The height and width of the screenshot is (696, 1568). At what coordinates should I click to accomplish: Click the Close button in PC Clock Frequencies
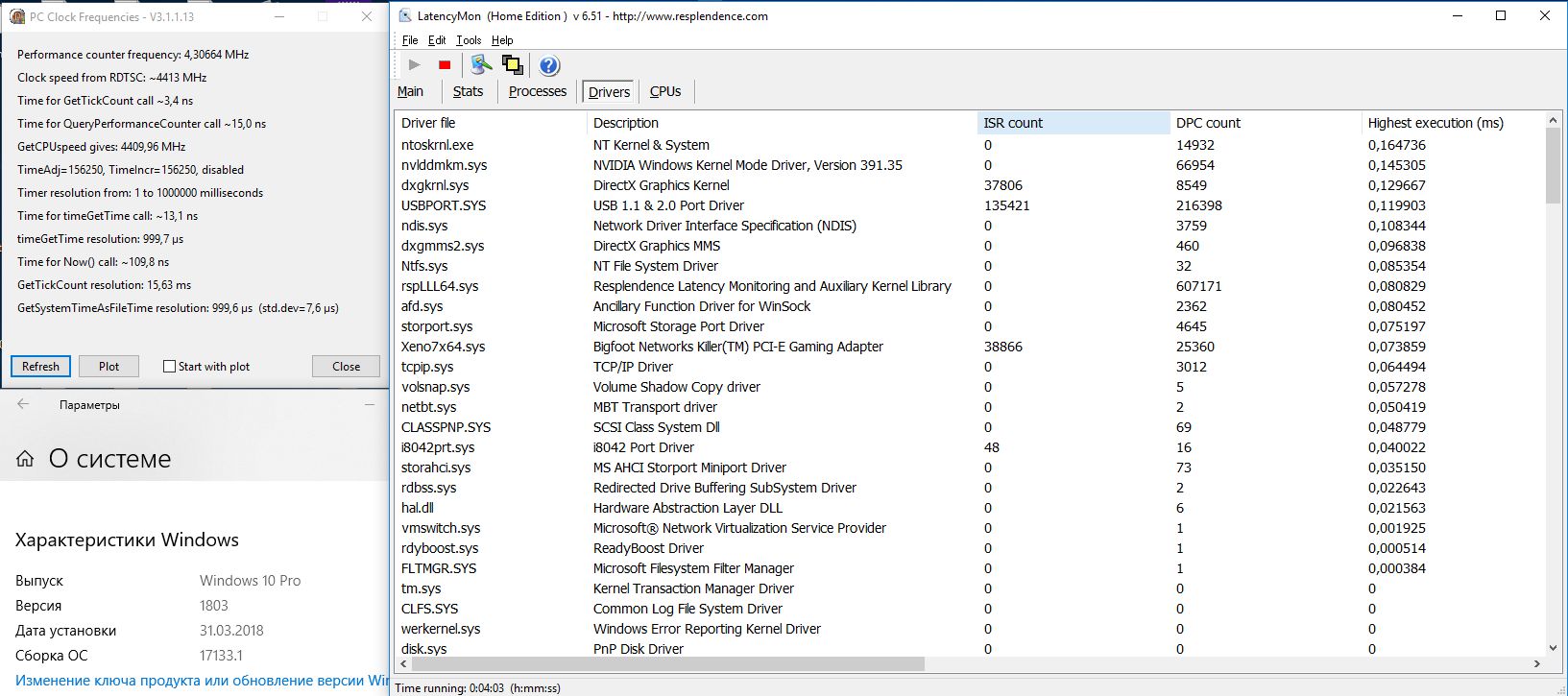pyautogui.click(x=347, y=366)
